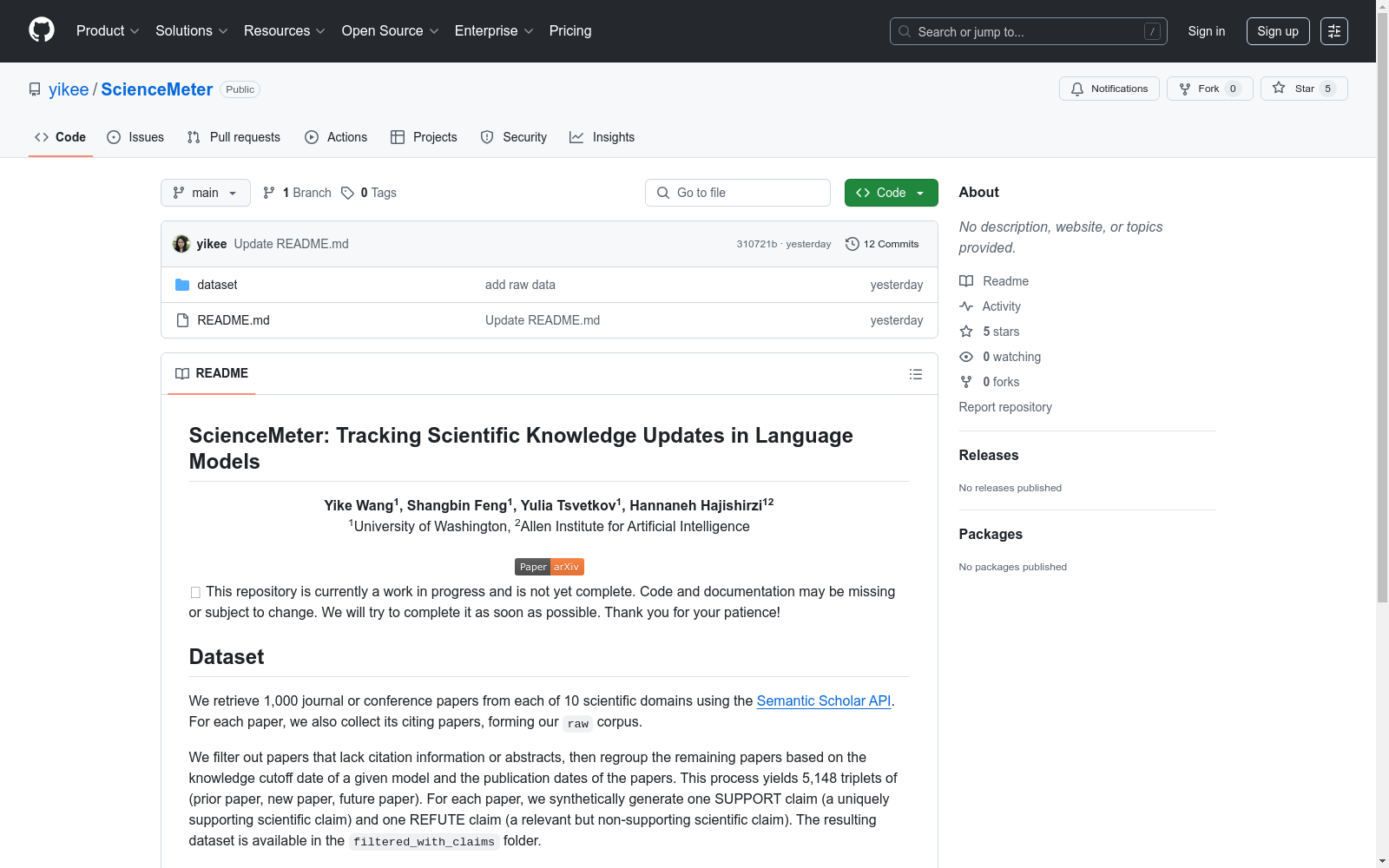Click the Sign in link
Viewport: 1389px width, 868px height.
pyautogui.click(x=1207, y=31)
